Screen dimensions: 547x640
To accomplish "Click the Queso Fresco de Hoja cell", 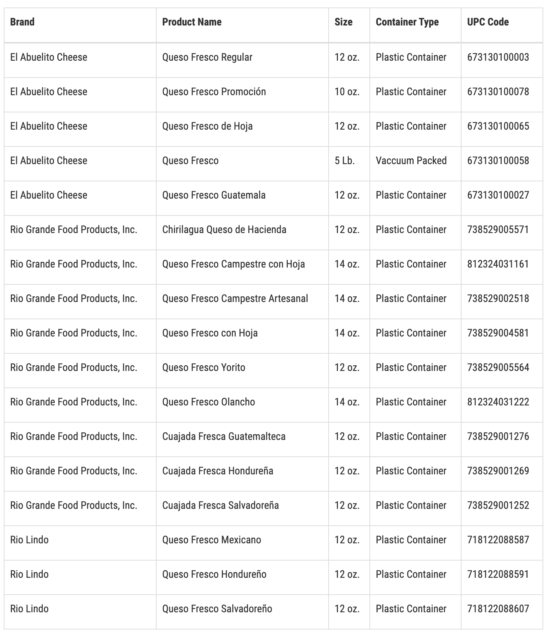I will tap(207, 126).
